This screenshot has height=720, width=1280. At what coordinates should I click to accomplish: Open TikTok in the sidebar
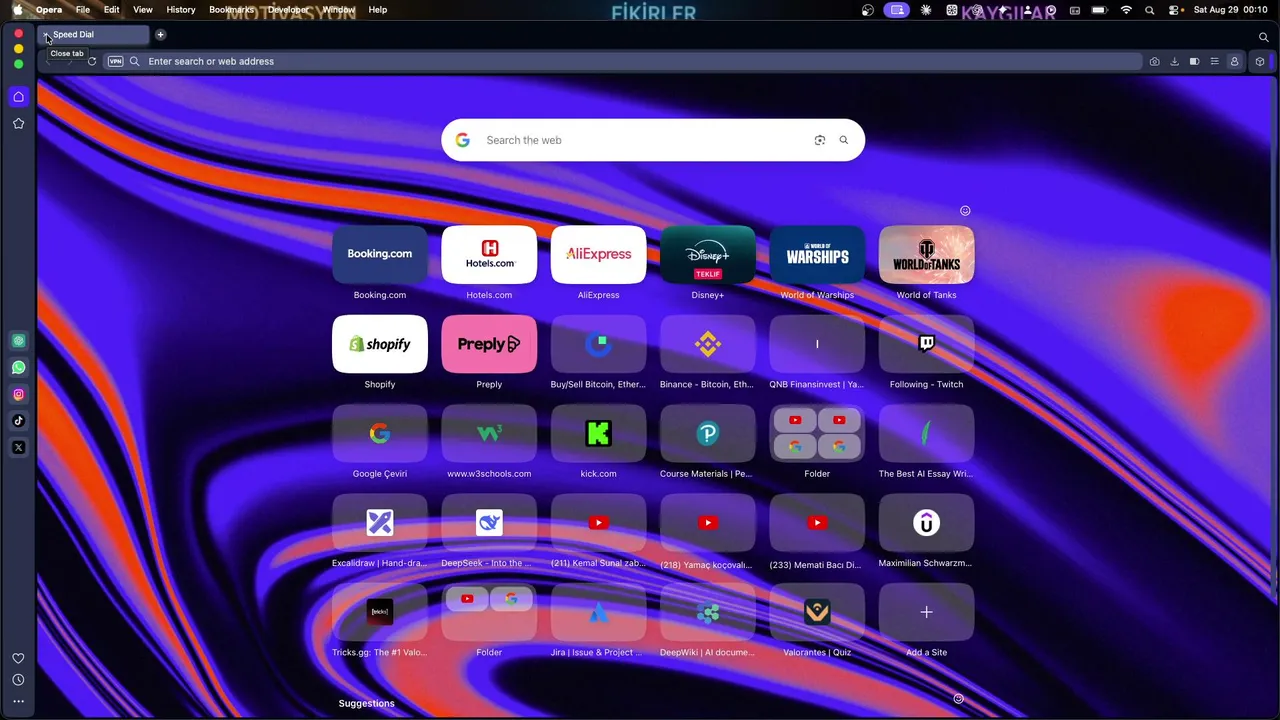(x=18, y=421)
